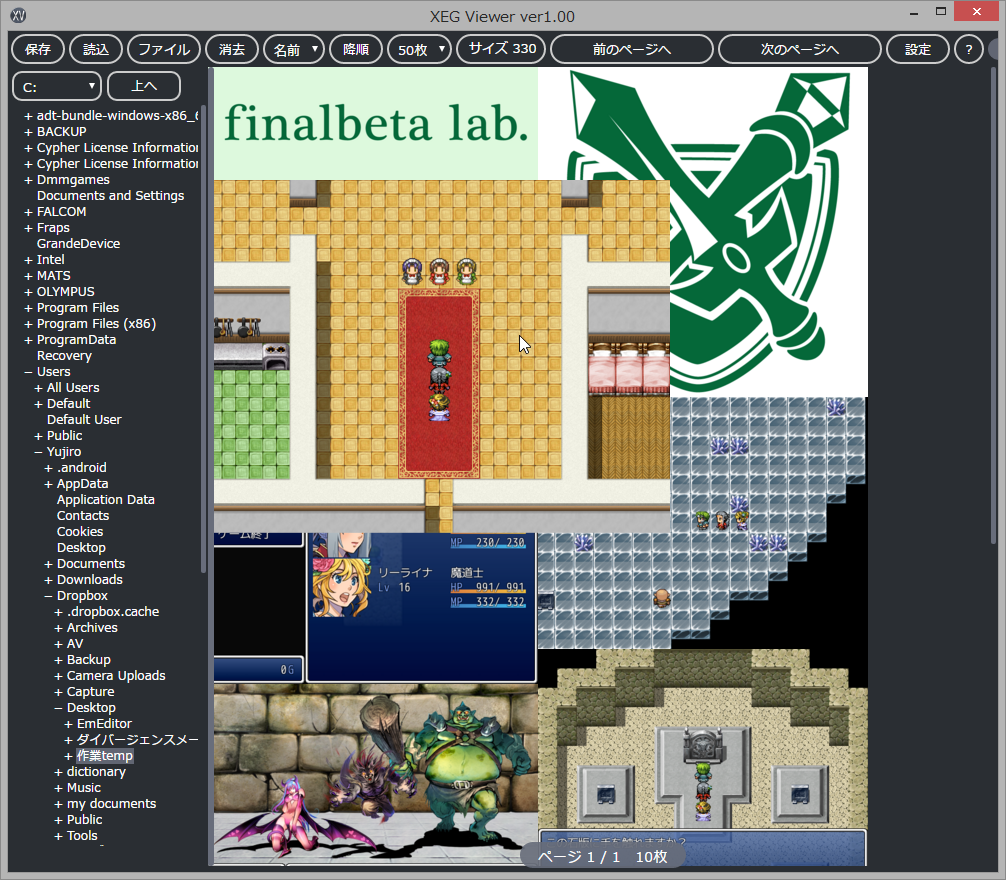Screen dimensions: 1006x880
Task: Expand the dictionary folder
Action: (x=58, y=772)
